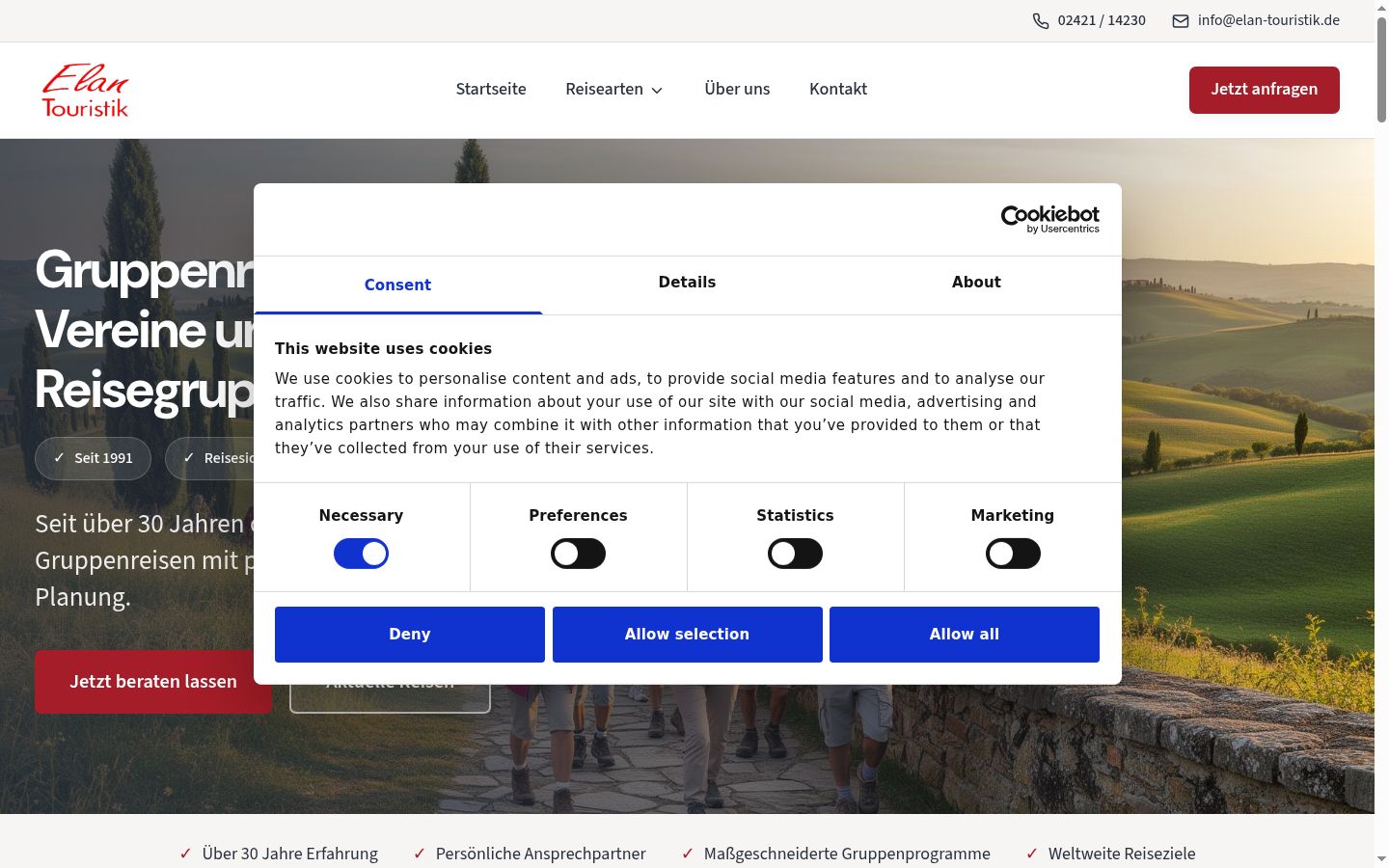The height and width of the screenshot is (868, 1389).
Task: Click the phone icon in top bar
Action: coord(1041,21)
